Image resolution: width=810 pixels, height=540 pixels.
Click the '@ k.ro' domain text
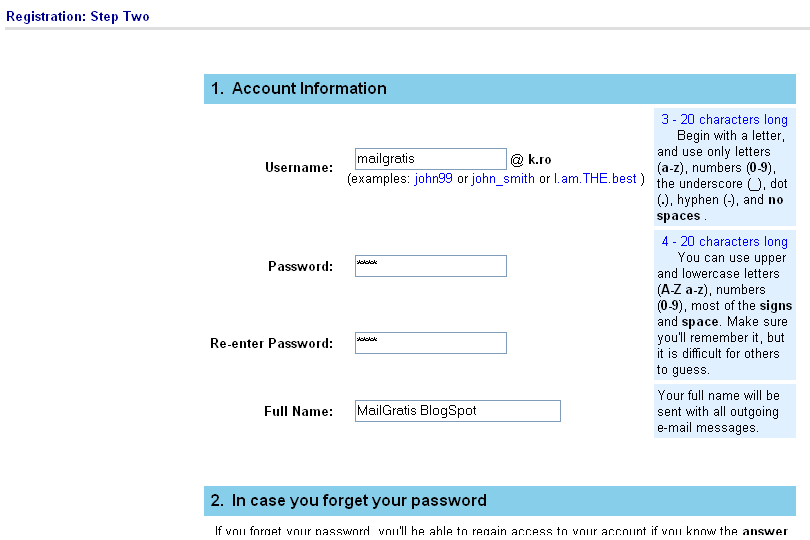531,160
